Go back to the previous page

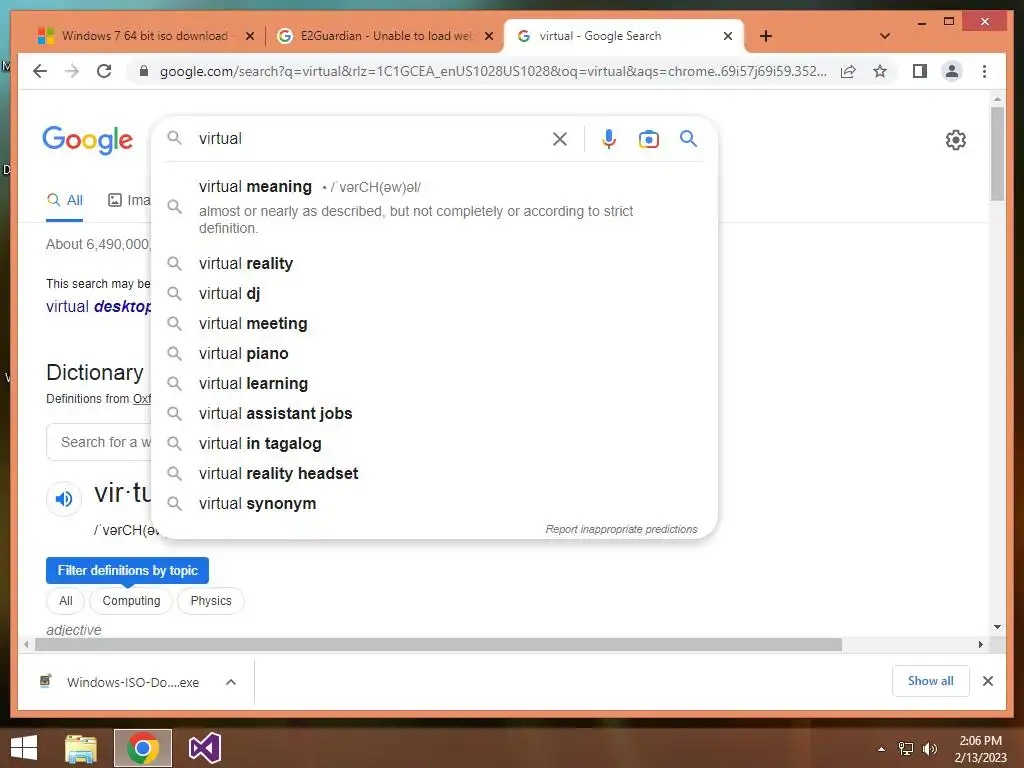[x=40, y=71]
